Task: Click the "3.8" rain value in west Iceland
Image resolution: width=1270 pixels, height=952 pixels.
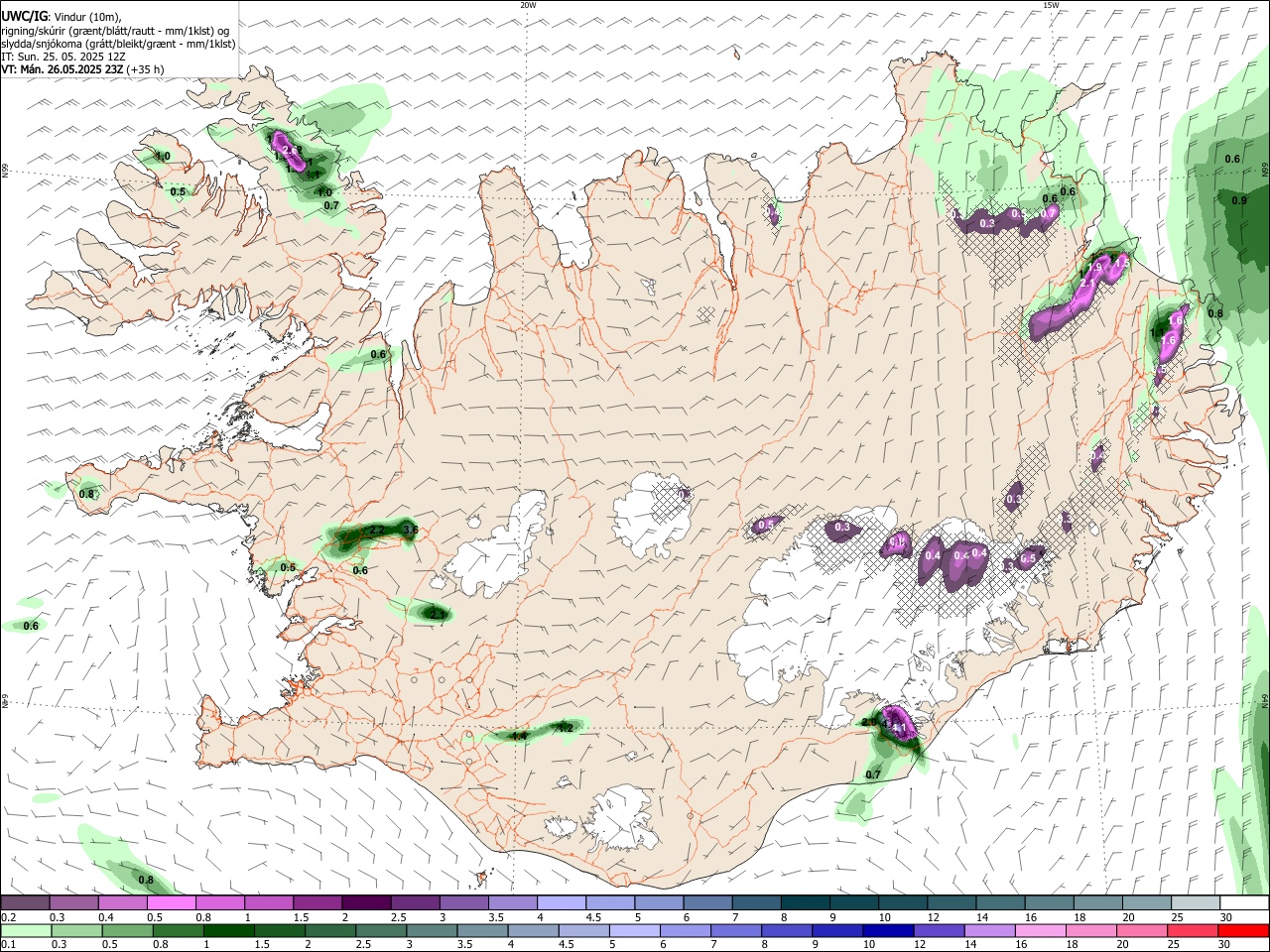Action: (410, 531)
